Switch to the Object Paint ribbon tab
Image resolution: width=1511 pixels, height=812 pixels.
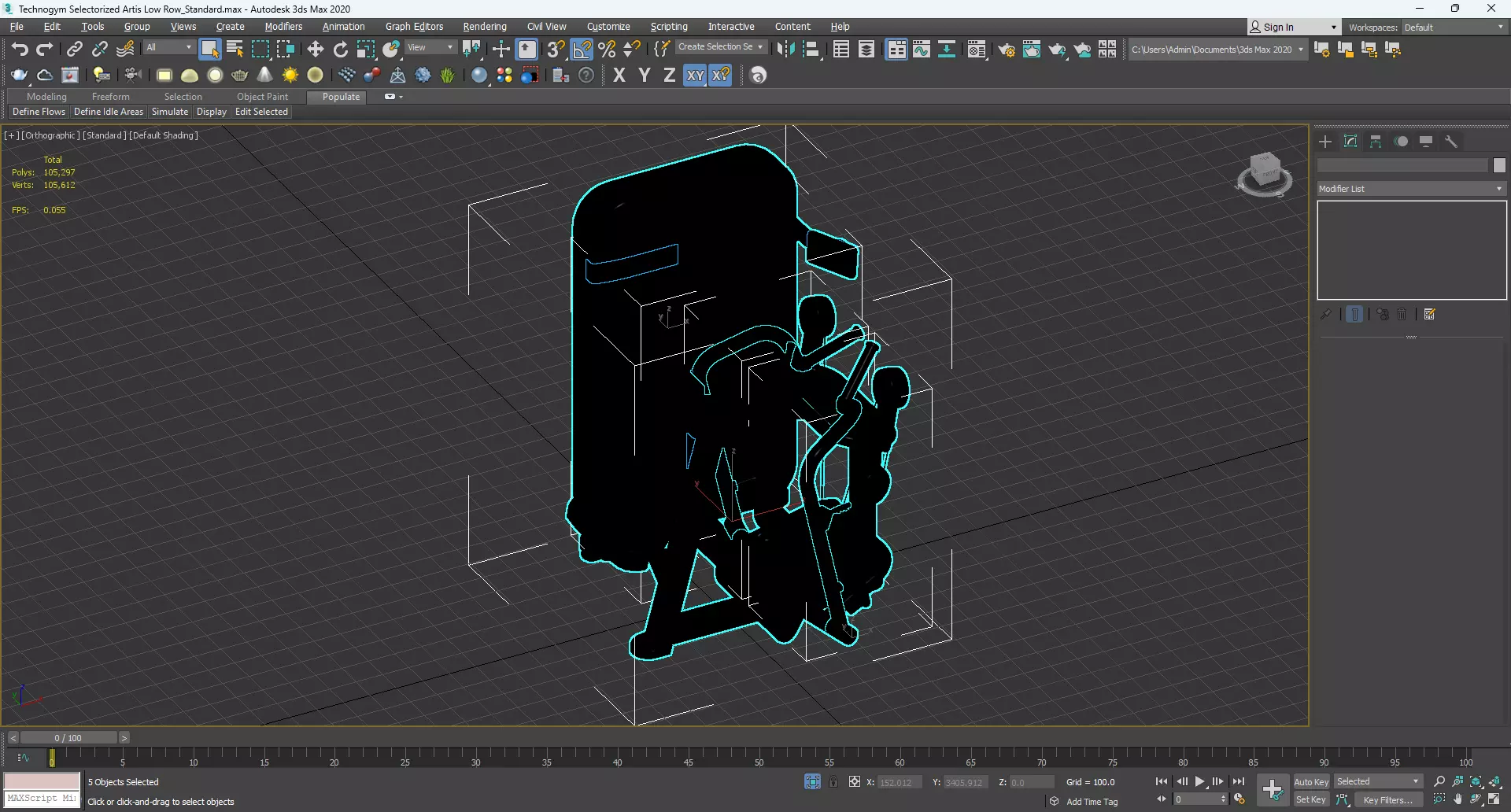tap(262, 97)
